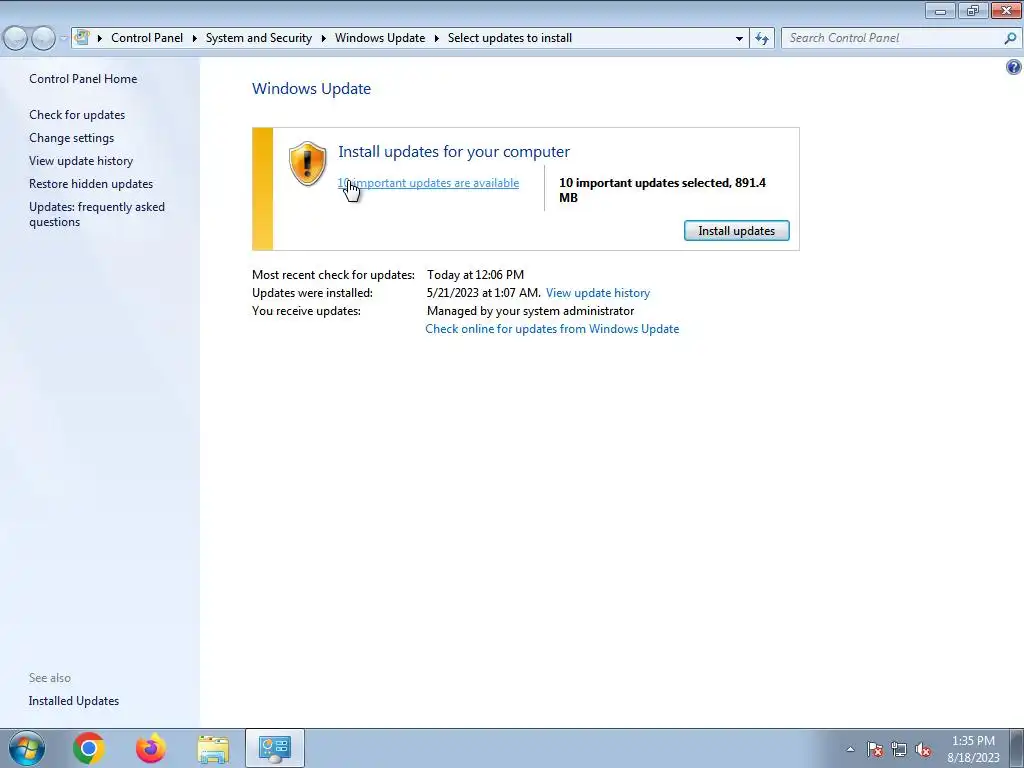Screen dimensions: 1024x768
Task: Click View update history next to install date
Action: point(598,293)
